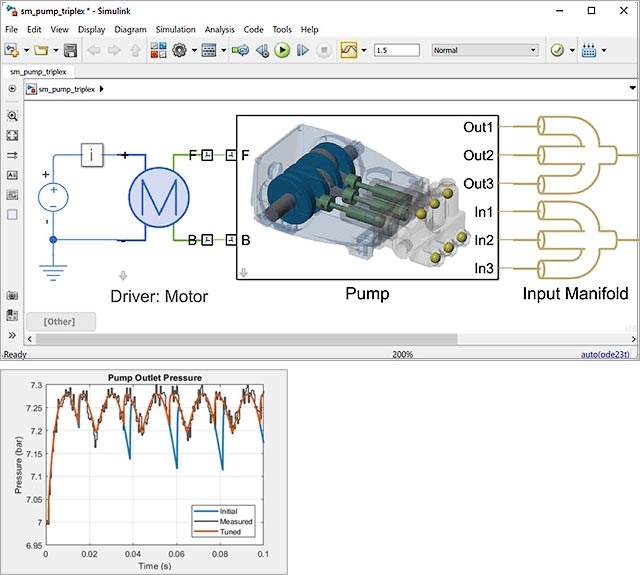640x575 pixels.
Task: Click the Step Back button
Action: coord(262,50)
